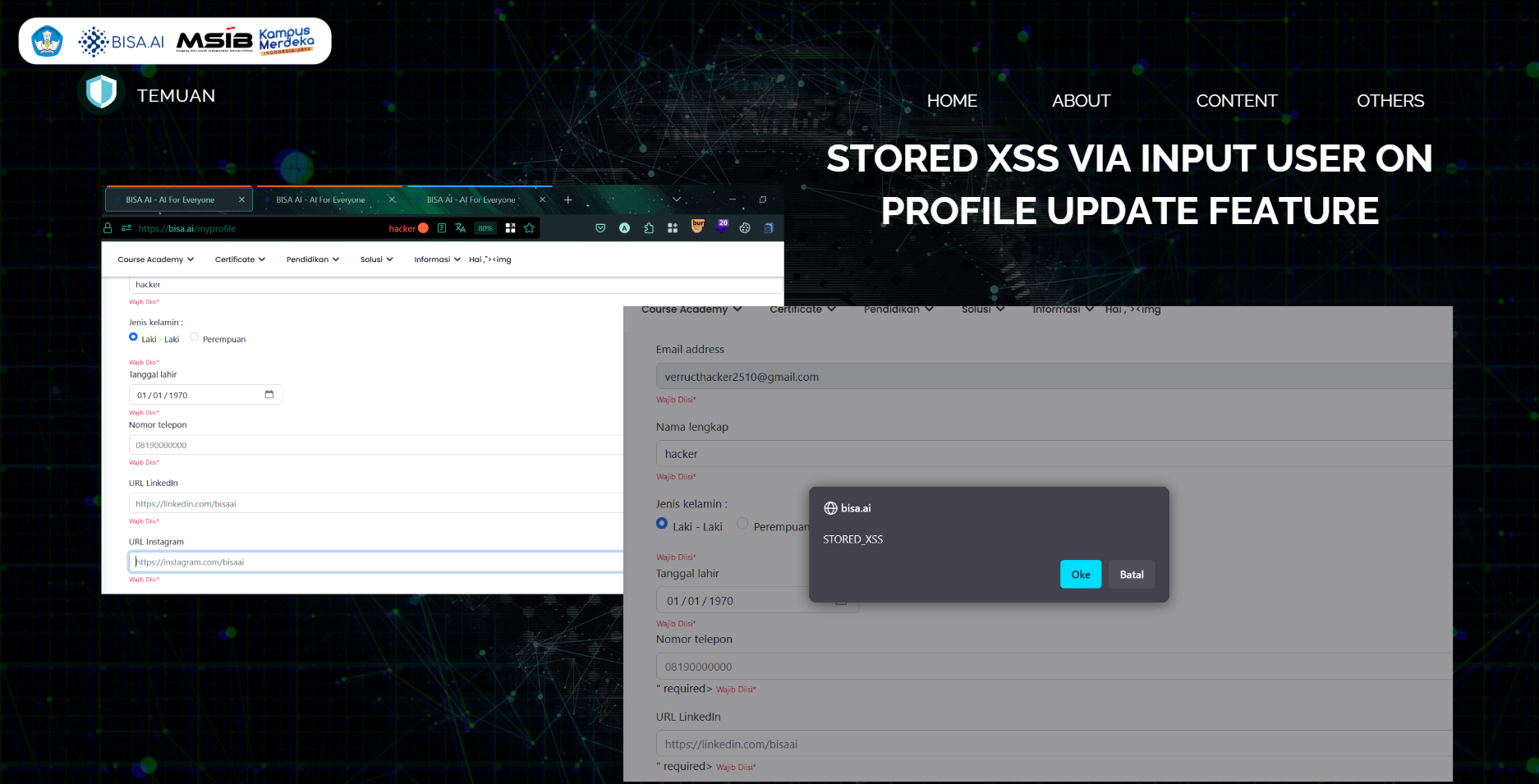
Task: Open a new tab with the plus button
Action: (x=567, y=199)
